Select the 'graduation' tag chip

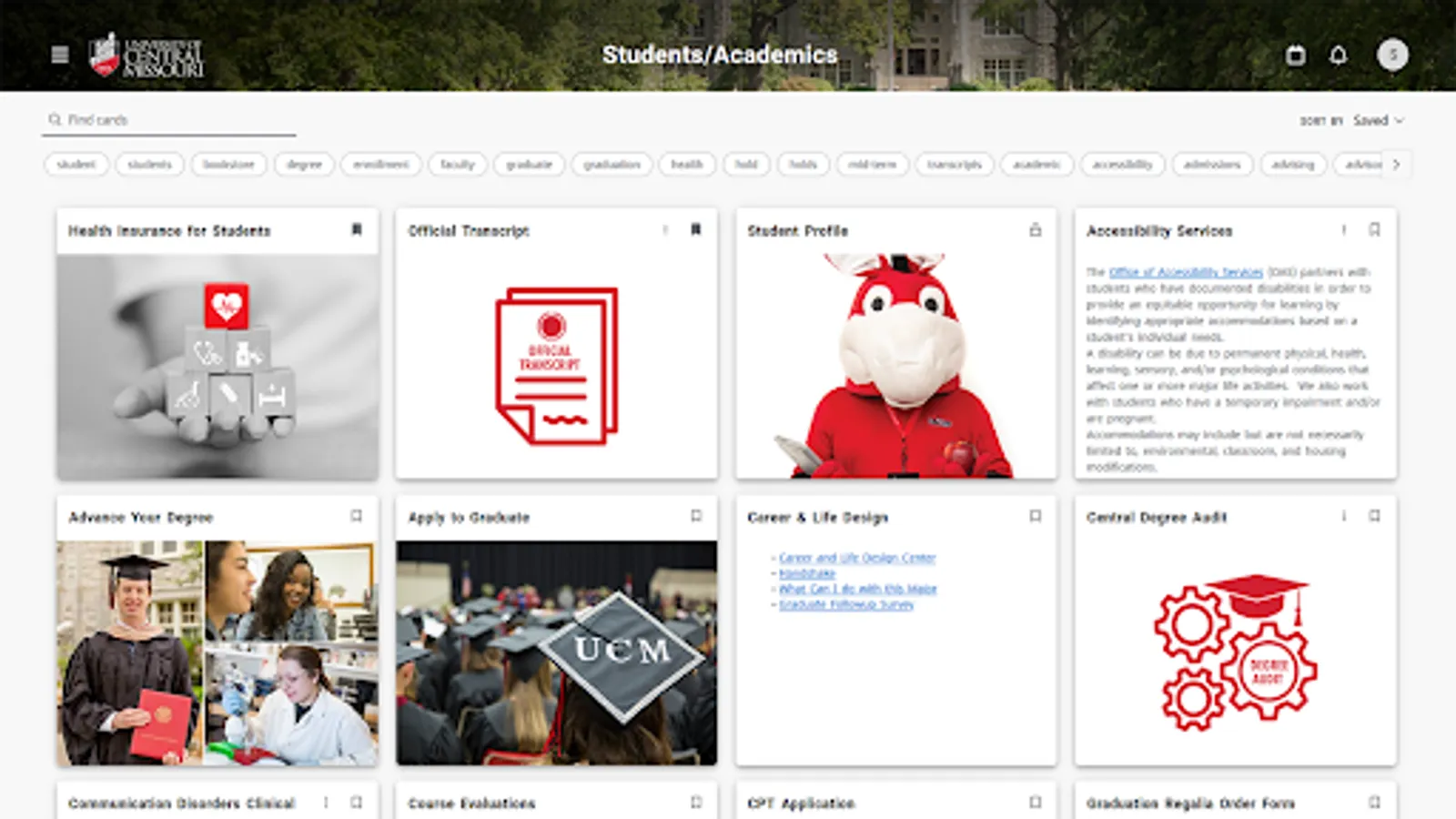point(612,165)
